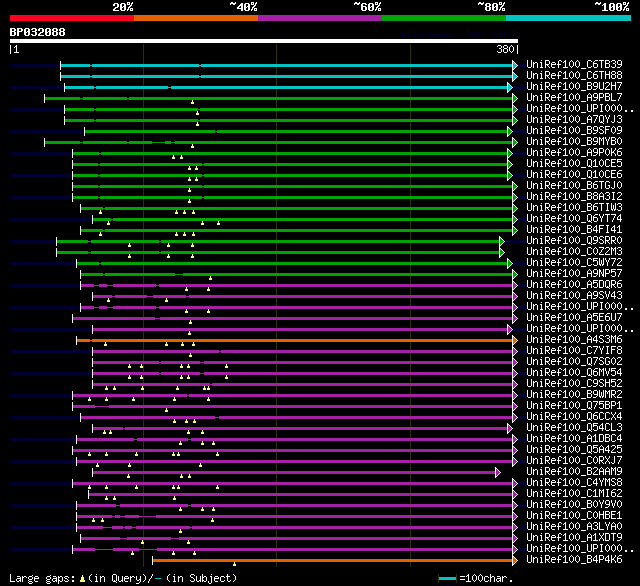Image resolution: width=640 pixels, height=586 pixels.
Task: Click the purple ~60% identity legend segment
Action: 320,18
